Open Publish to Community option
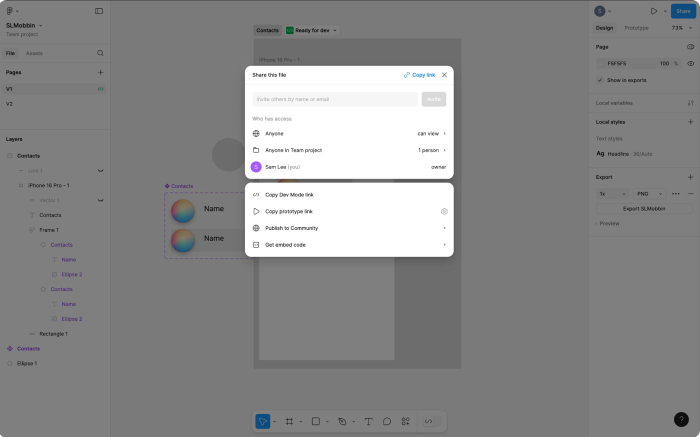Screen dimensions: 700x437 coord(349,228)
